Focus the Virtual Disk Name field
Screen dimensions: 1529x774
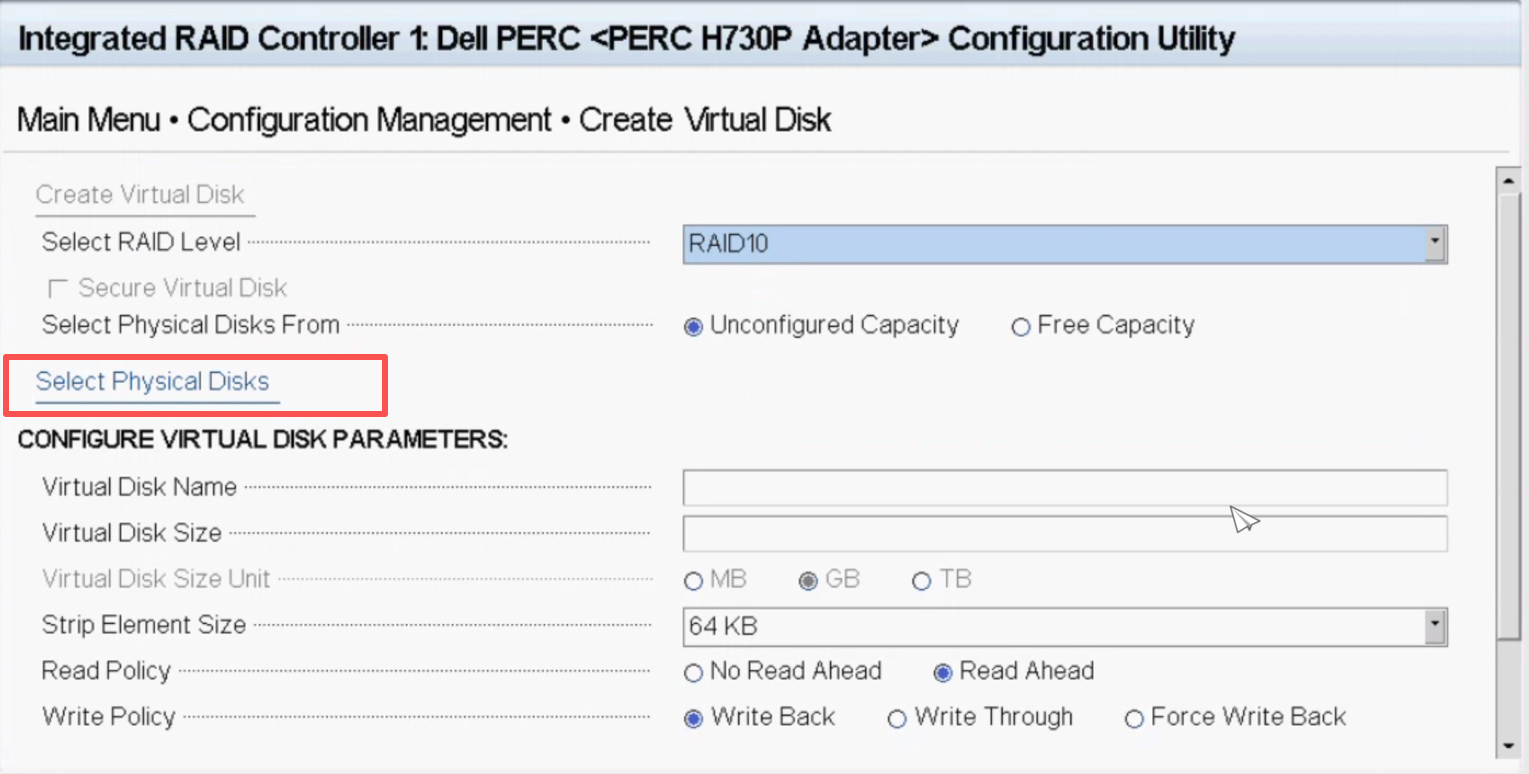[x=1064, y=488]
